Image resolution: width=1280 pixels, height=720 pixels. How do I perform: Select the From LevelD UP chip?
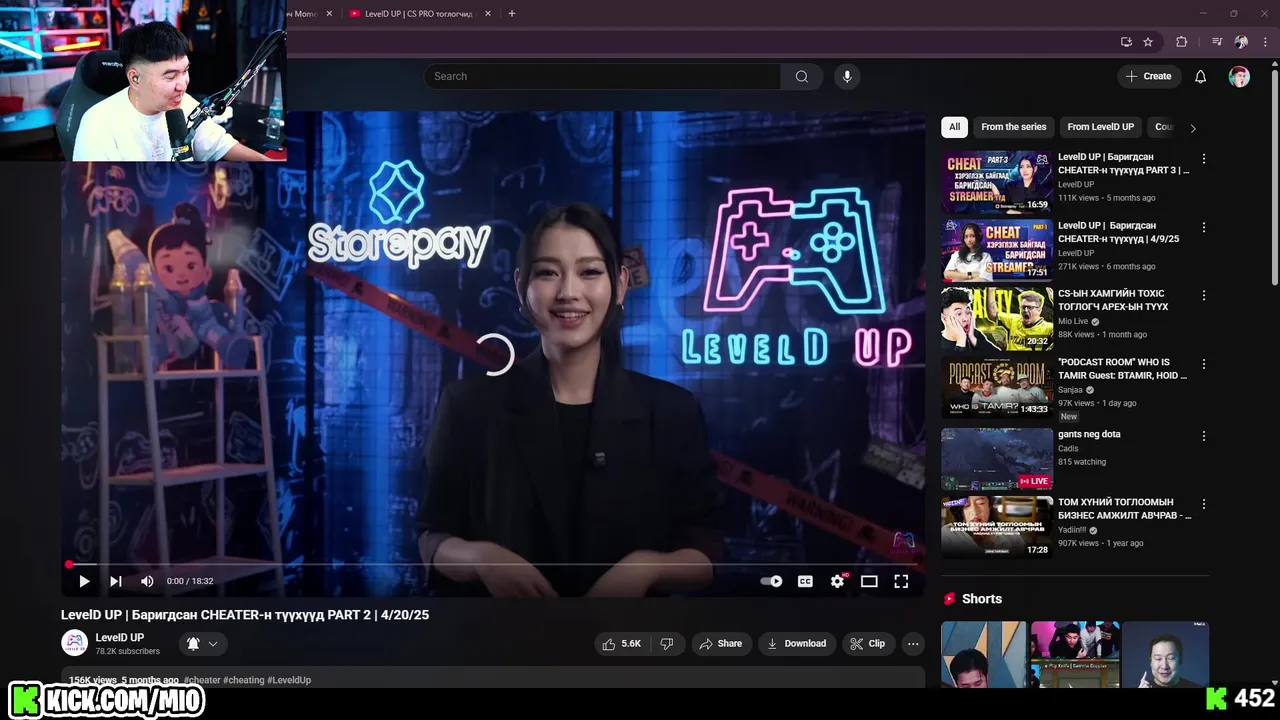pyautogui.click(x=1100, y=127)
